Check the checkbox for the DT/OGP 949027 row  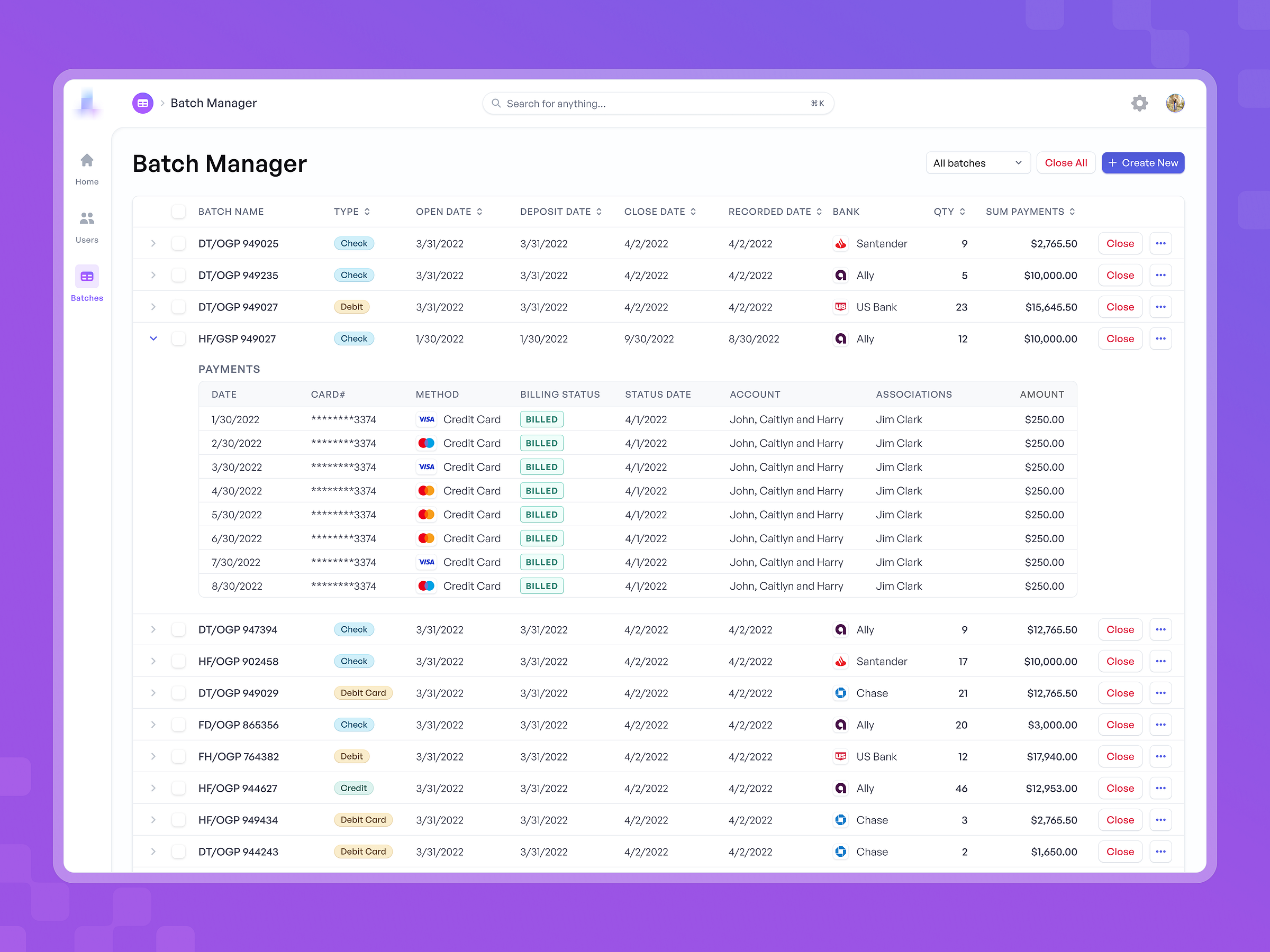click(x=178, y=307)
